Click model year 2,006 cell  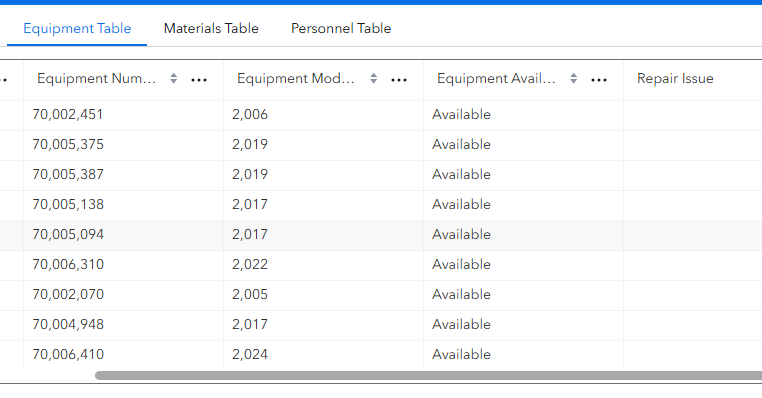click(324, 115)
